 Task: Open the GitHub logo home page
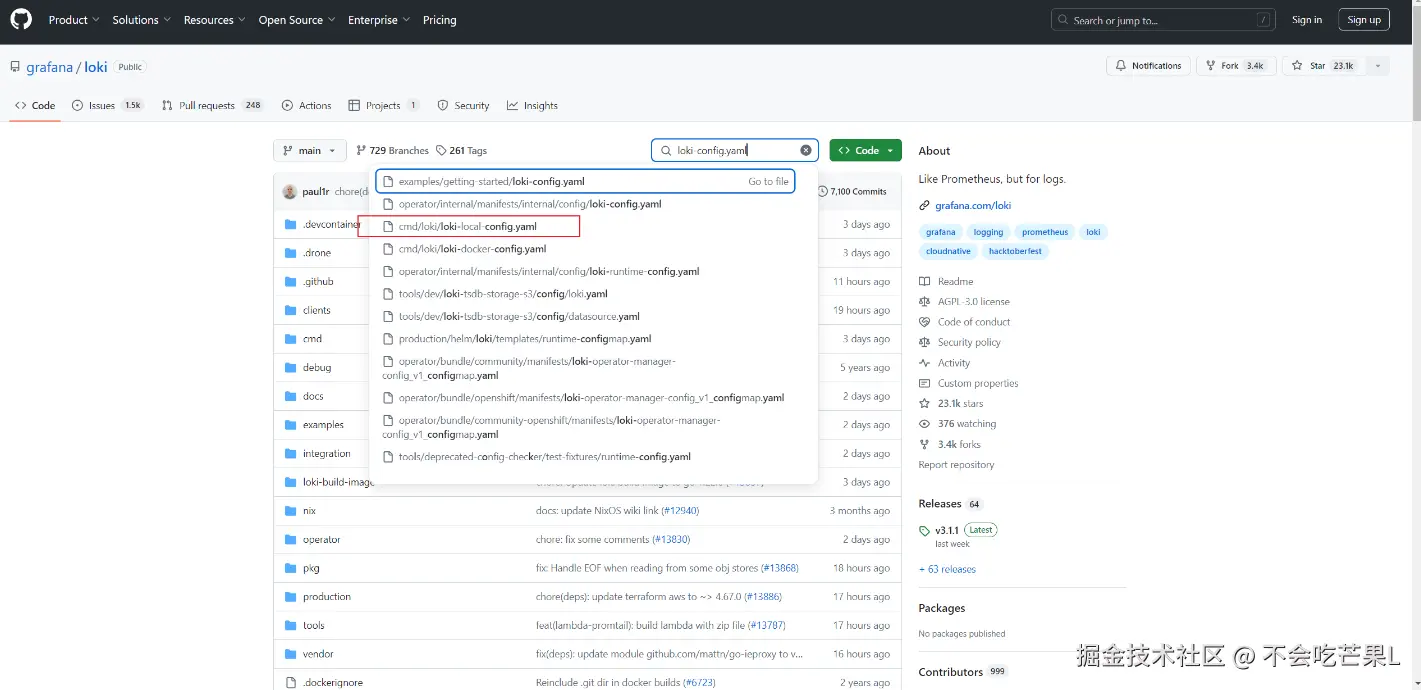click(21, 20)
